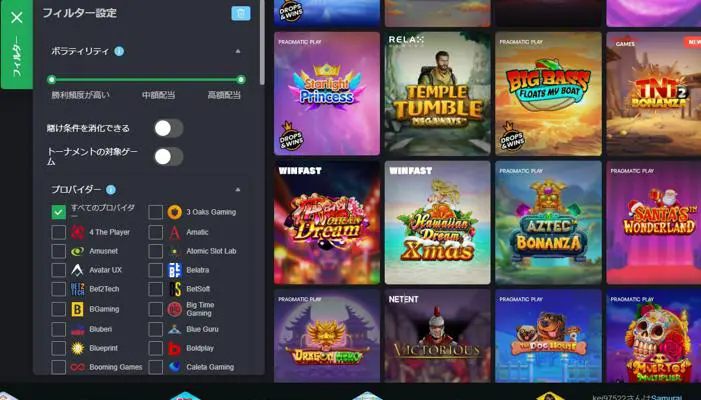The image size is (701, 400).
Task: Open the Victorious NetEnt game
Action: tap(438, 336)
